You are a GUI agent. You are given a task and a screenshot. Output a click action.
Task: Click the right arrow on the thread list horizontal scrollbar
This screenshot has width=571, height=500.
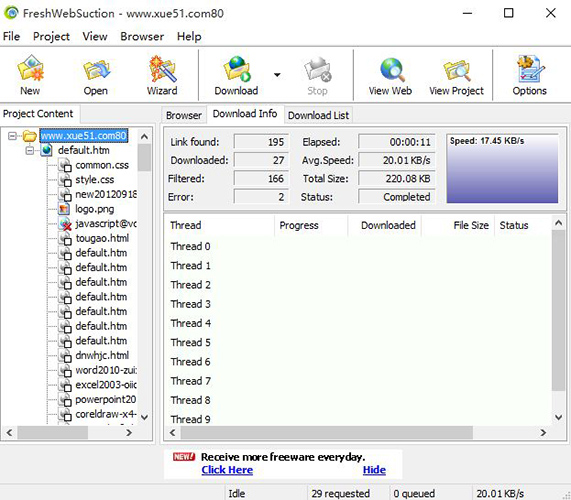tap(543, 433)
